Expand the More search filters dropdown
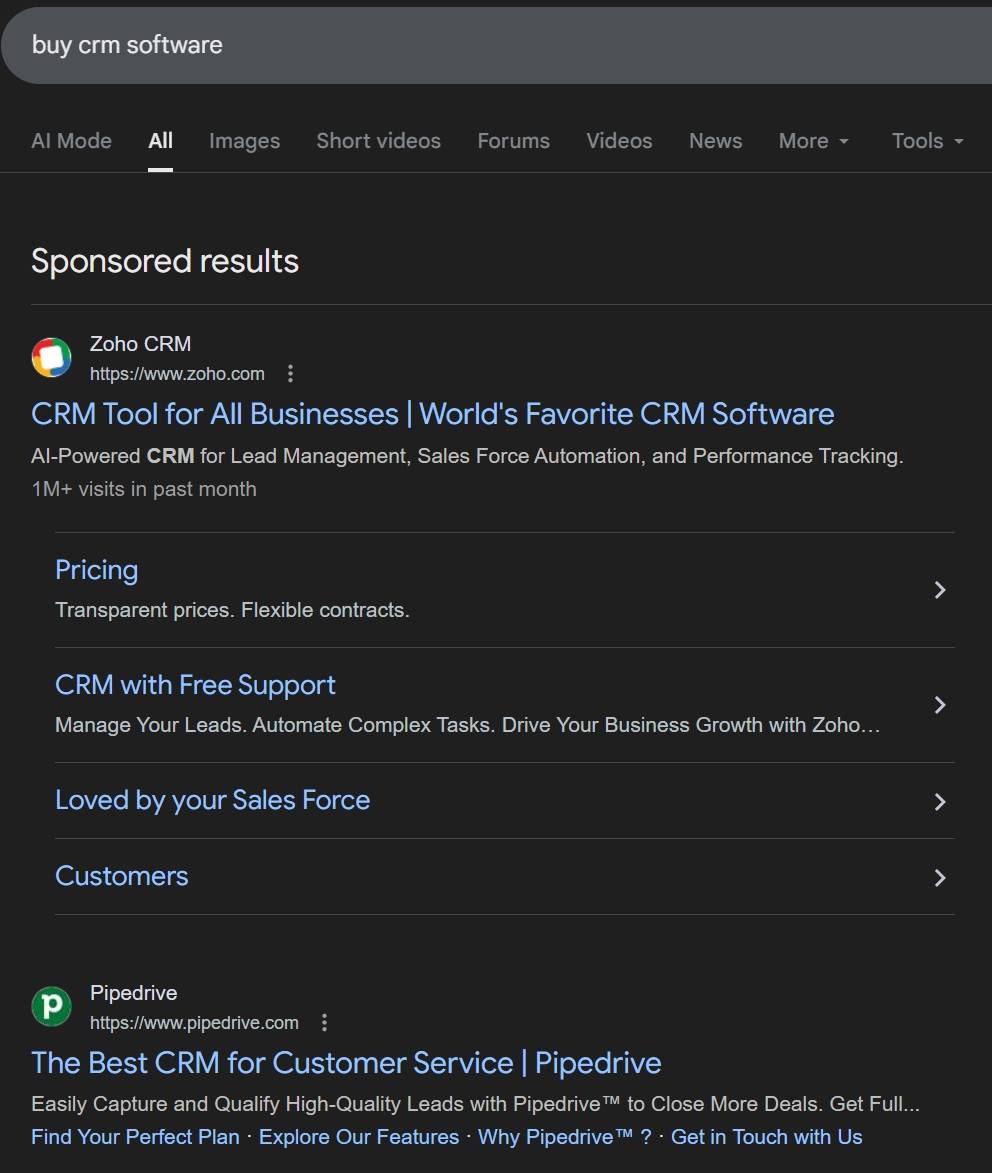 [813, 141]
